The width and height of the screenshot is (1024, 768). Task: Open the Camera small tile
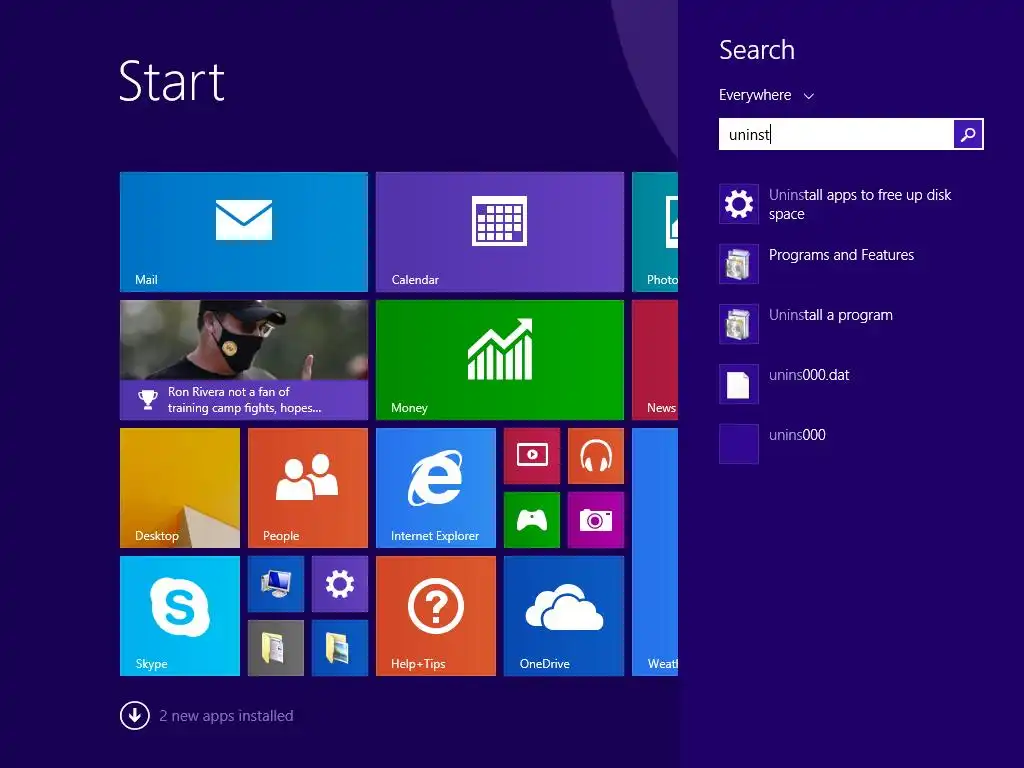point(596,520)
